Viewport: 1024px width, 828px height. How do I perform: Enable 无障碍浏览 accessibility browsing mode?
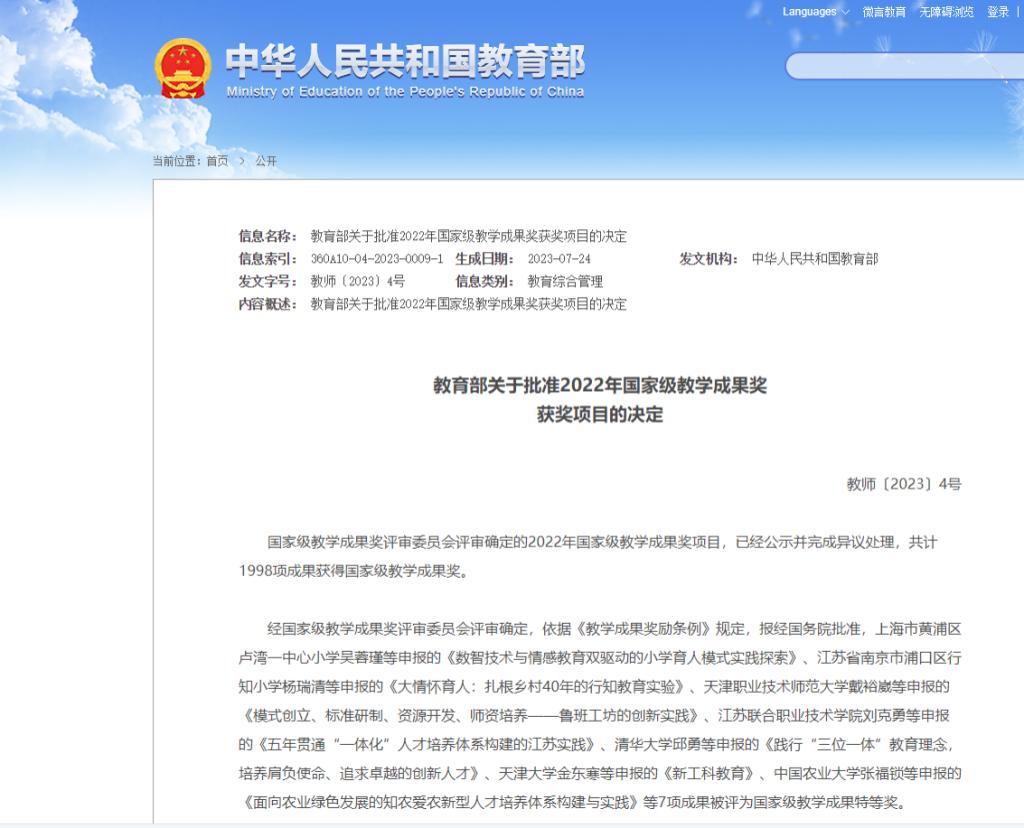(946, 12)
